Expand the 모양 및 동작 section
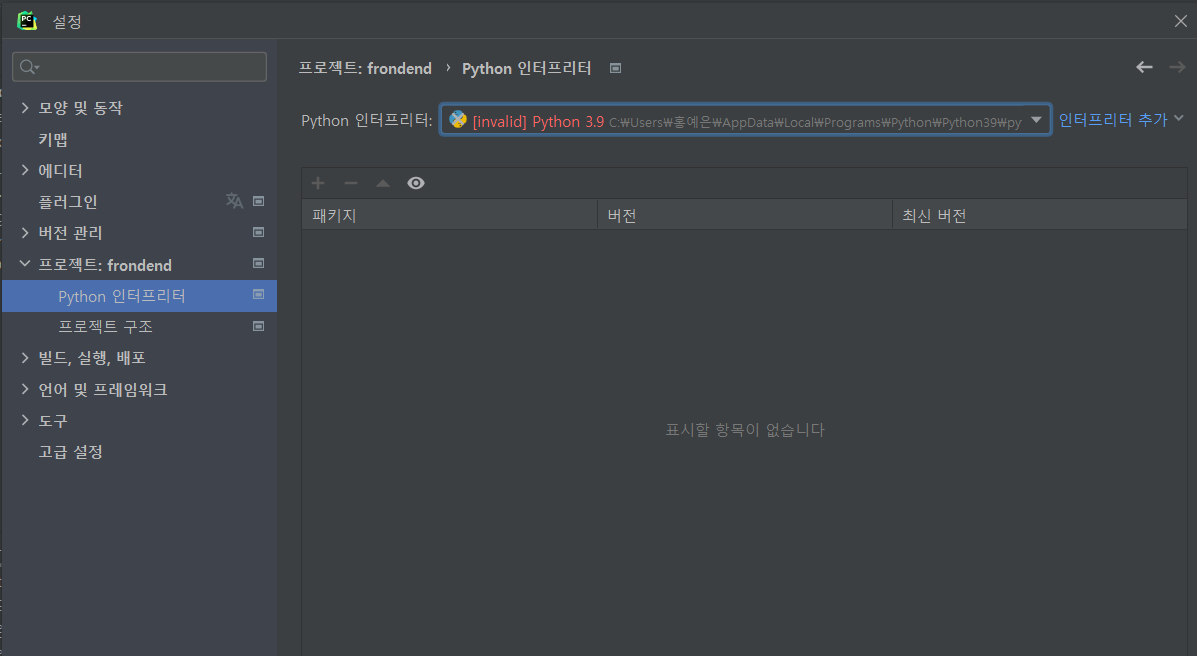The width and height of the screenshot is (1197, 656). click(x=25, y=108)
